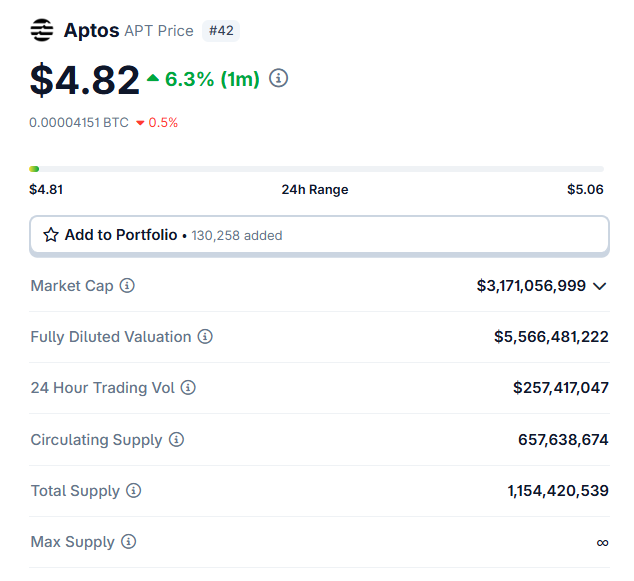Open the Max Supply info icon

click(129, 541)
